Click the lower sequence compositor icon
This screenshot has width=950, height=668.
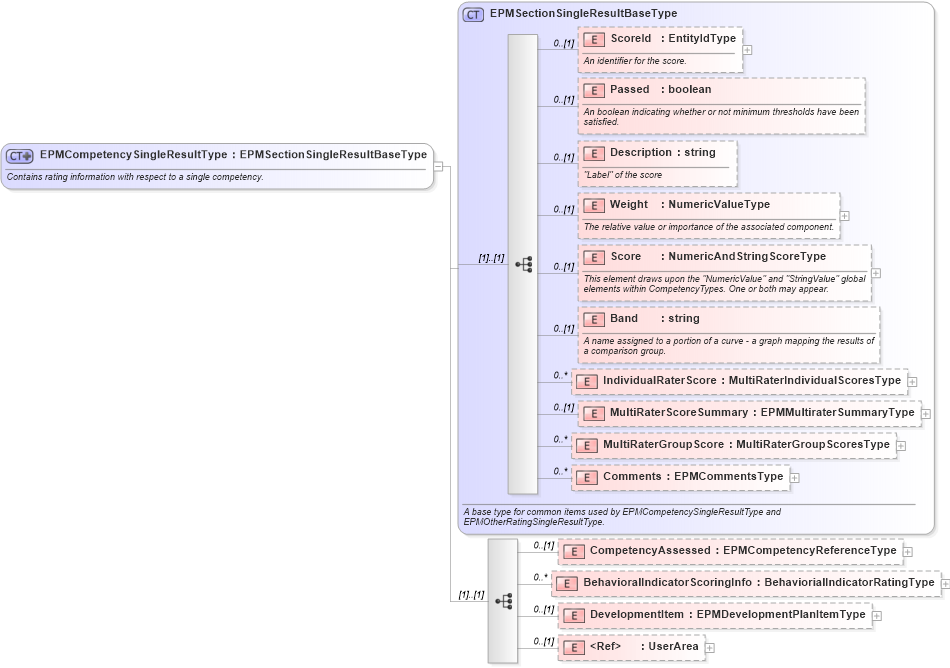tap(505, 601)
